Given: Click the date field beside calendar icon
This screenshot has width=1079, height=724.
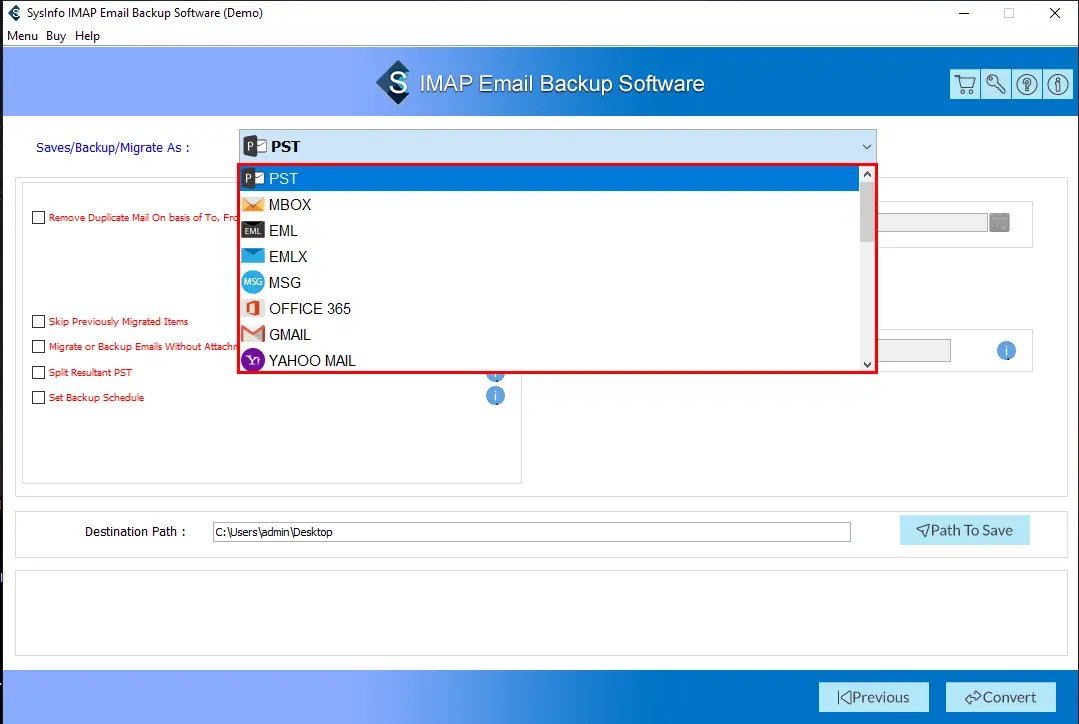Looking at the screenshot, I should (932, 222).
